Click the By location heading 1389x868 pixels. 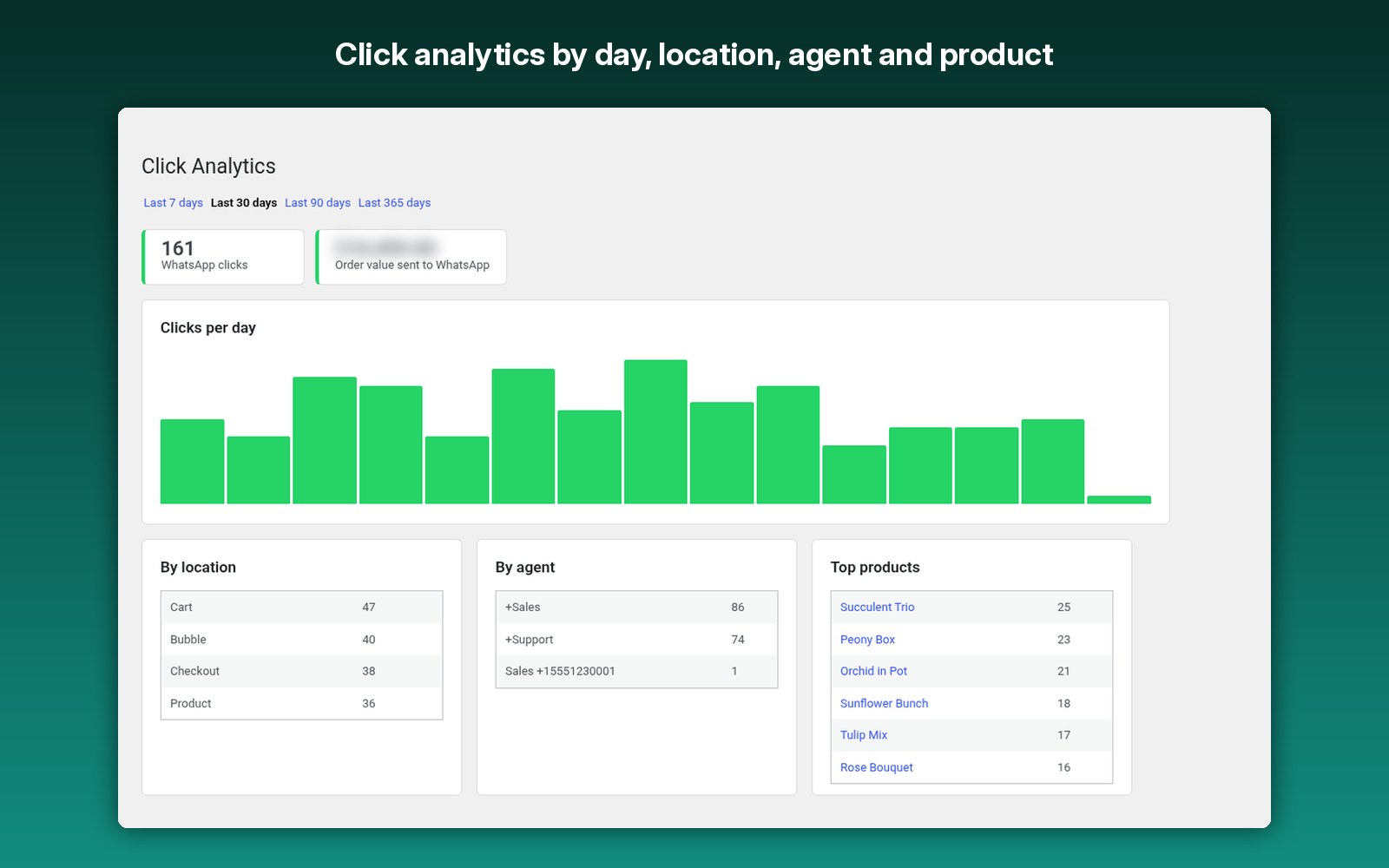[x=198, y=568]
